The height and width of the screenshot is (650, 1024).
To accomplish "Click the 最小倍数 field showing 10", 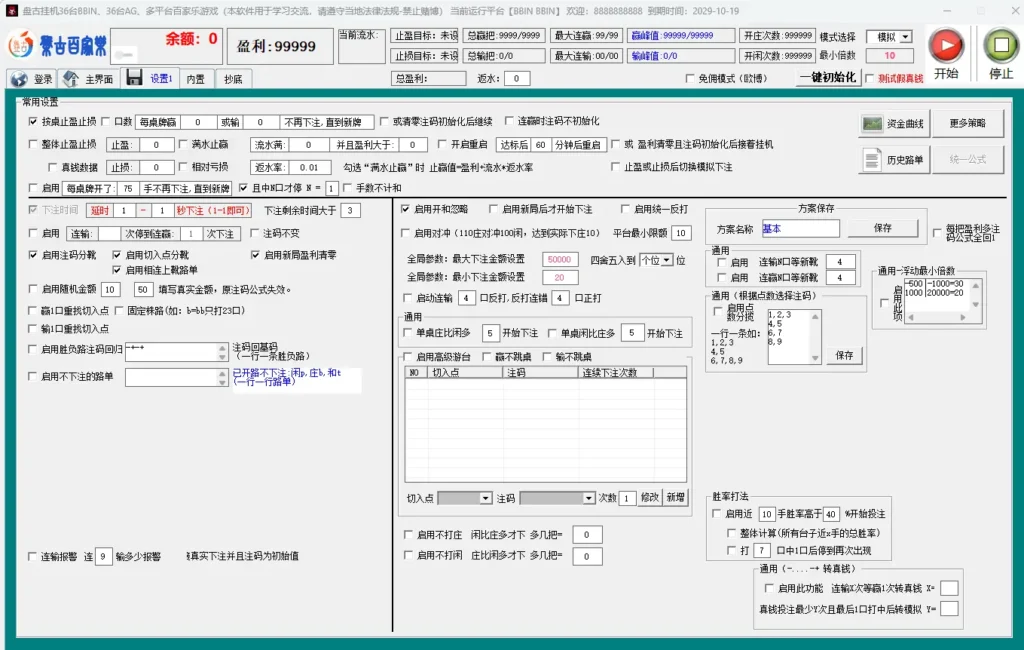I will (889, 56).
